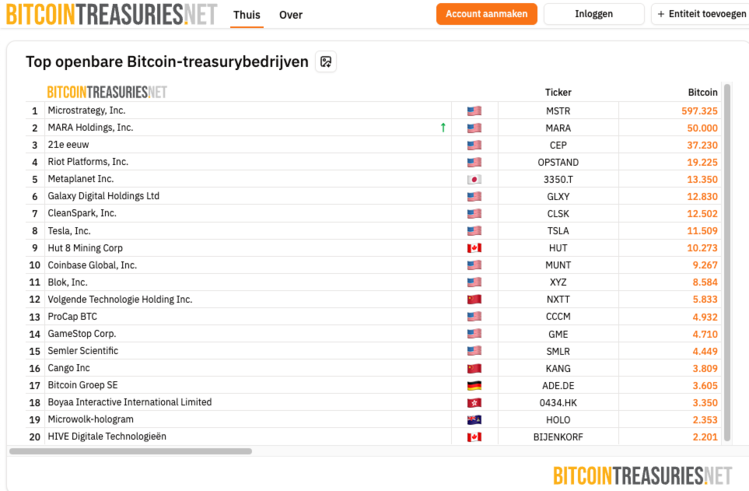Click the US flag in the CleanSpark row

pyautogui.click(x=474, y=213)
